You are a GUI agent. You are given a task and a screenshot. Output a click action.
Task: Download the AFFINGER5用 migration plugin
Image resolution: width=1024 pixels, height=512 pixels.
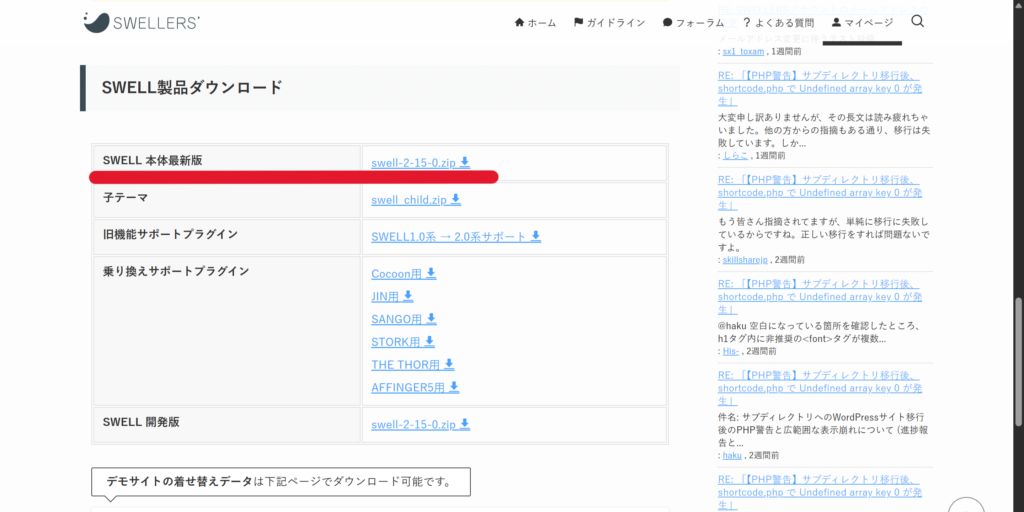415,387
